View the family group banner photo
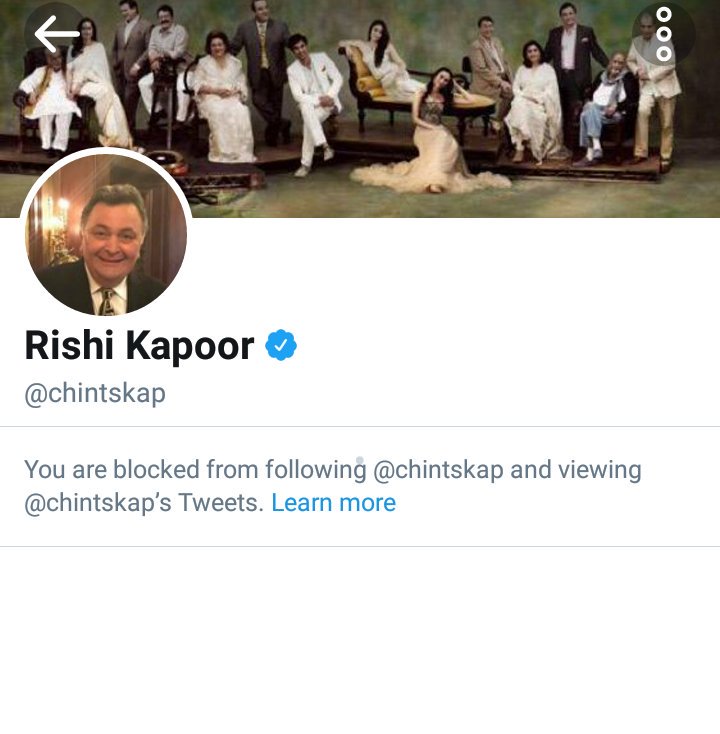The image size is (720, 734). [360, 109]
